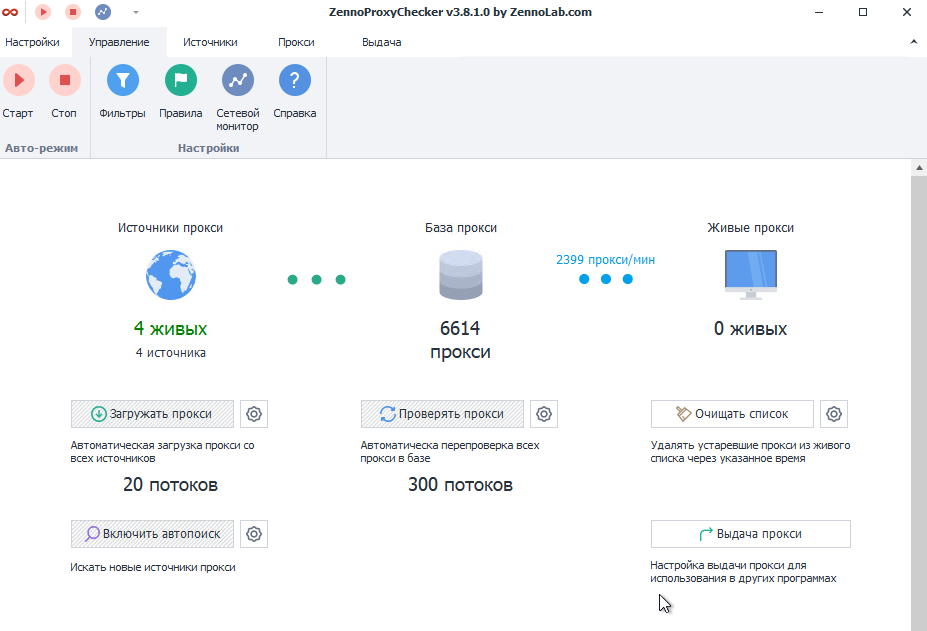The height and width of the screenshot is (631, 927).
Task: Switch to the Управление ribbon tab
Action: [x=119, y=42]
